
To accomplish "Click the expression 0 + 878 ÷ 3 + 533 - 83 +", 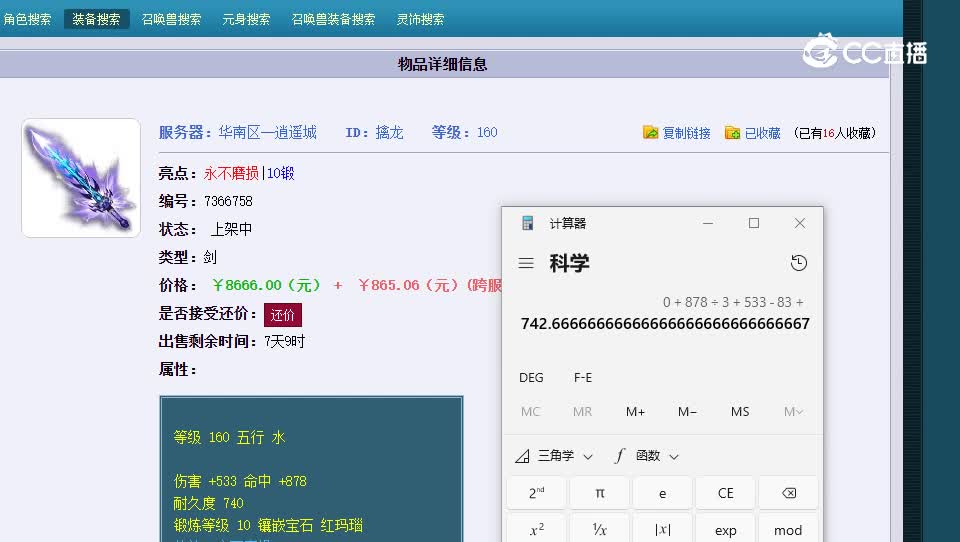I will 733,302.
